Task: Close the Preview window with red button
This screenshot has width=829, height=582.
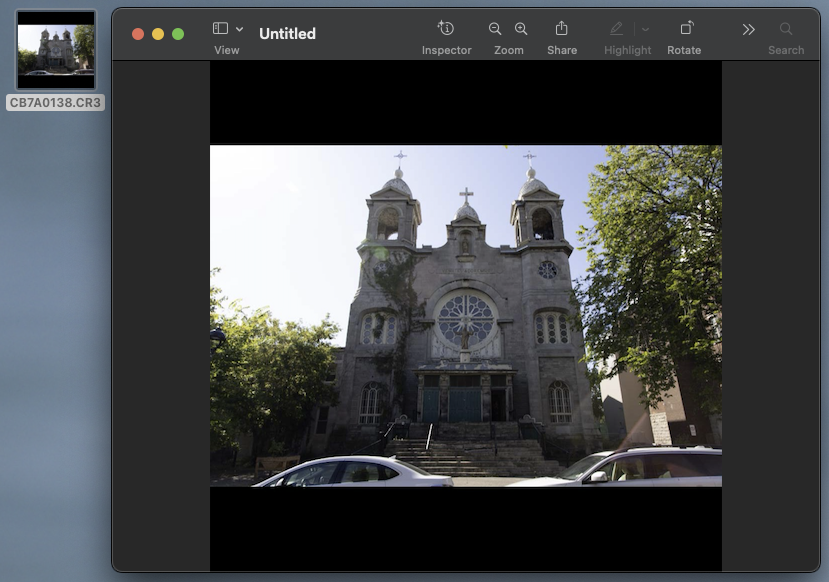Action: (138, 34)
